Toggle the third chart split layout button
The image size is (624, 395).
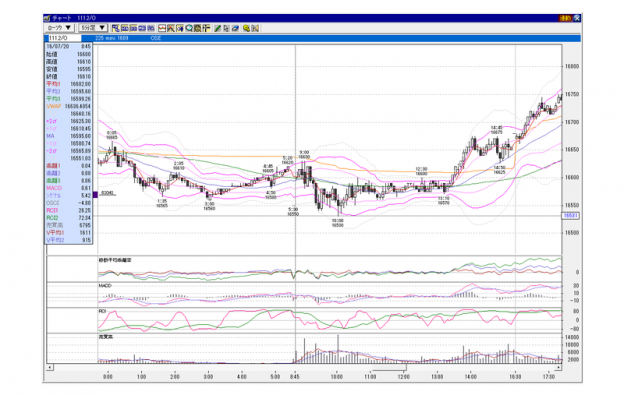[x=133, y=28]
